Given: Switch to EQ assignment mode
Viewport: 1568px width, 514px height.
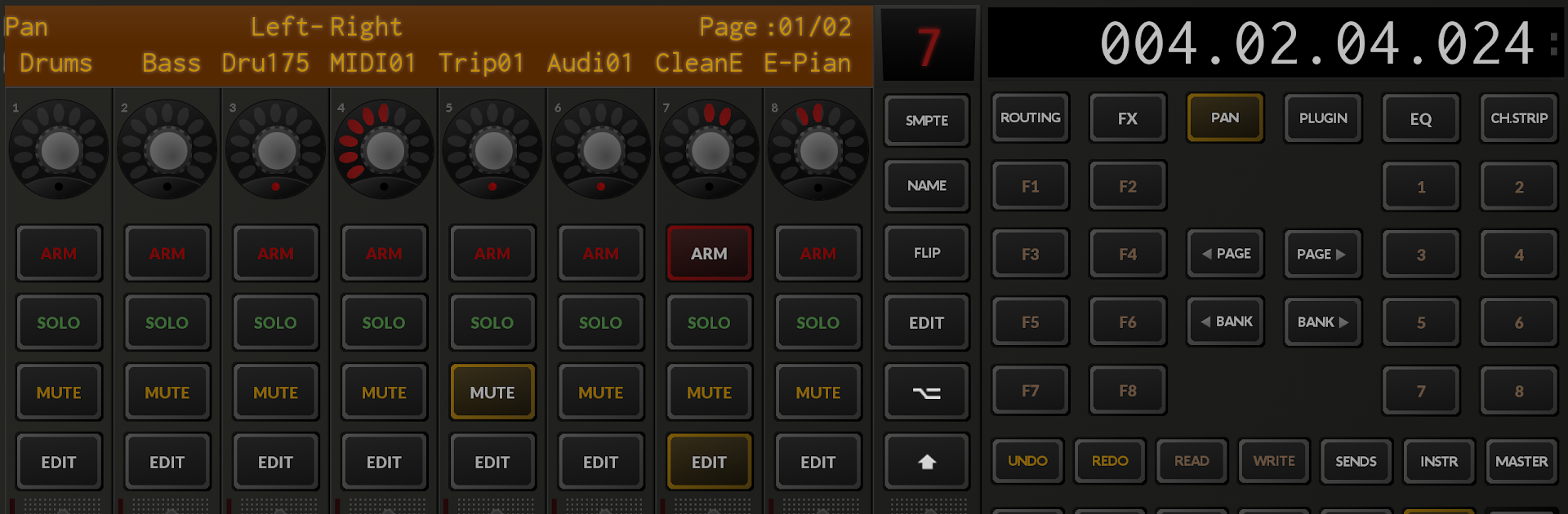Looking at the screenshot, I should point(1420,118).
